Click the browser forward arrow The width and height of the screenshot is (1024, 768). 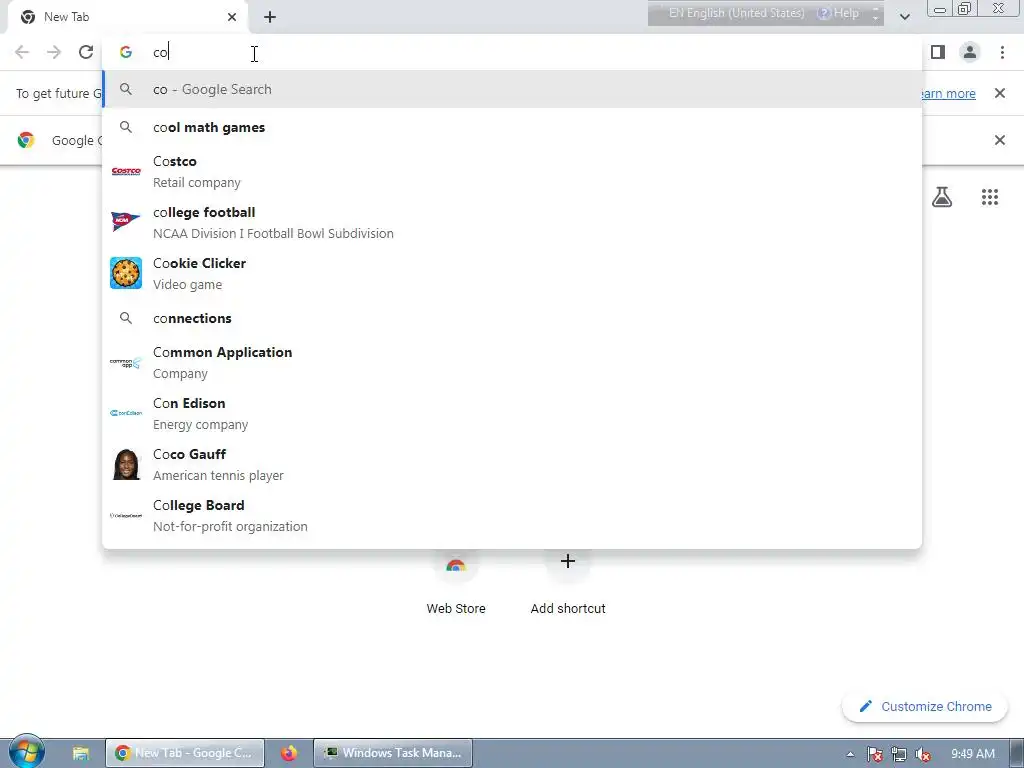[54, 52]
